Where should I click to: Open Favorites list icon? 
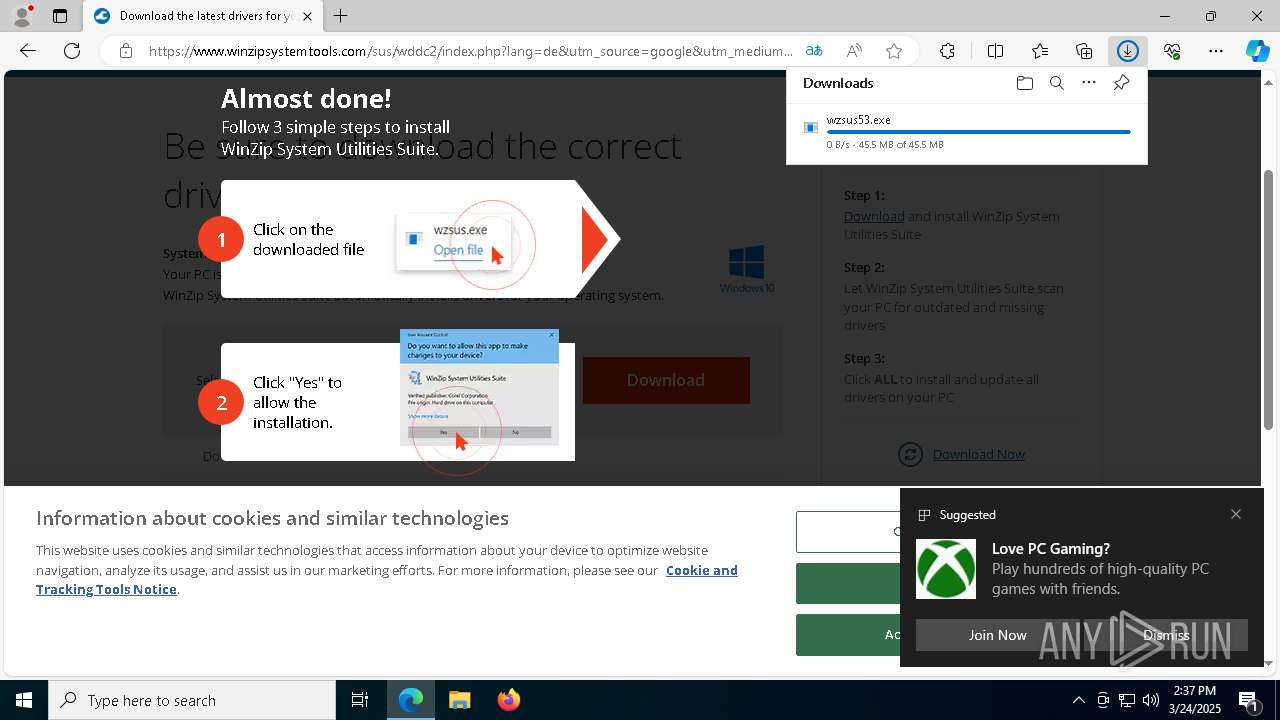[1040, 51]
